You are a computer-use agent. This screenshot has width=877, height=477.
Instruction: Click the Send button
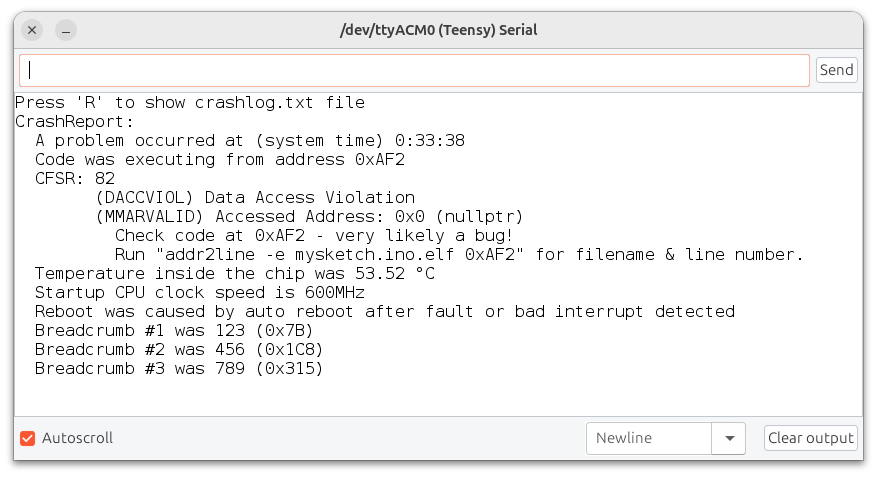836,70
